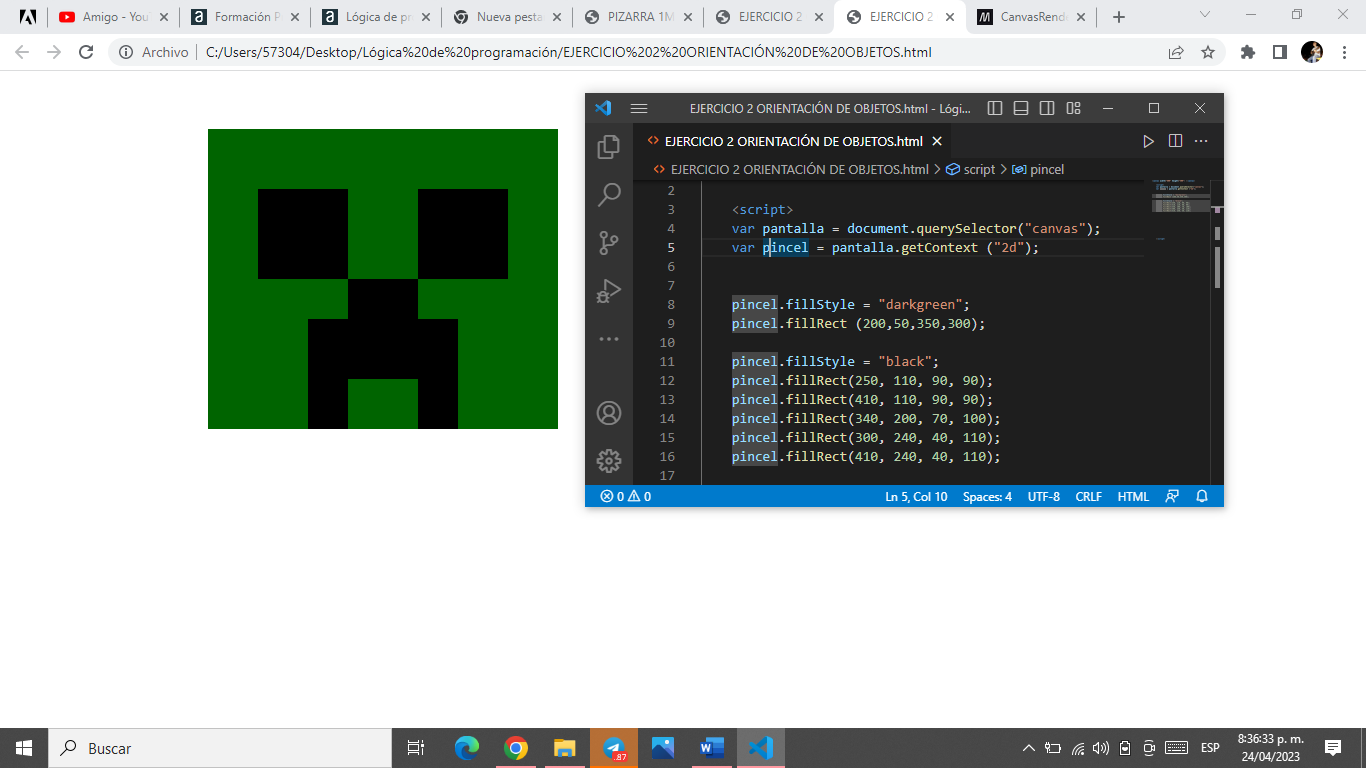The width and height of the screenshot is (1366, 768).
Task: Open a new Chrome tab
Action: [1118, 17]
